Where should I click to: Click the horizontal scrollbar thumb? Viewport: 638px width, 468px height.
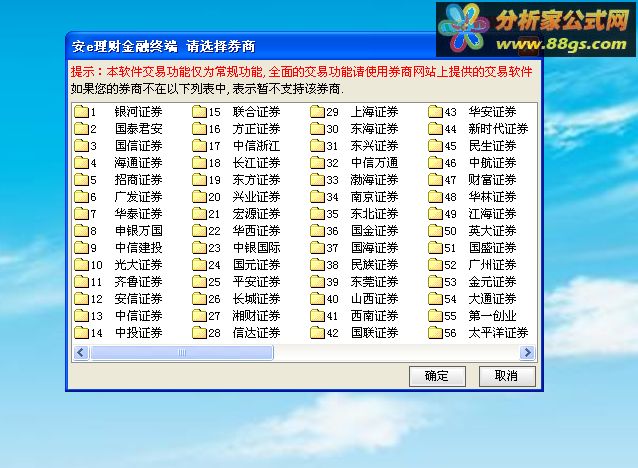pos(182,352)
